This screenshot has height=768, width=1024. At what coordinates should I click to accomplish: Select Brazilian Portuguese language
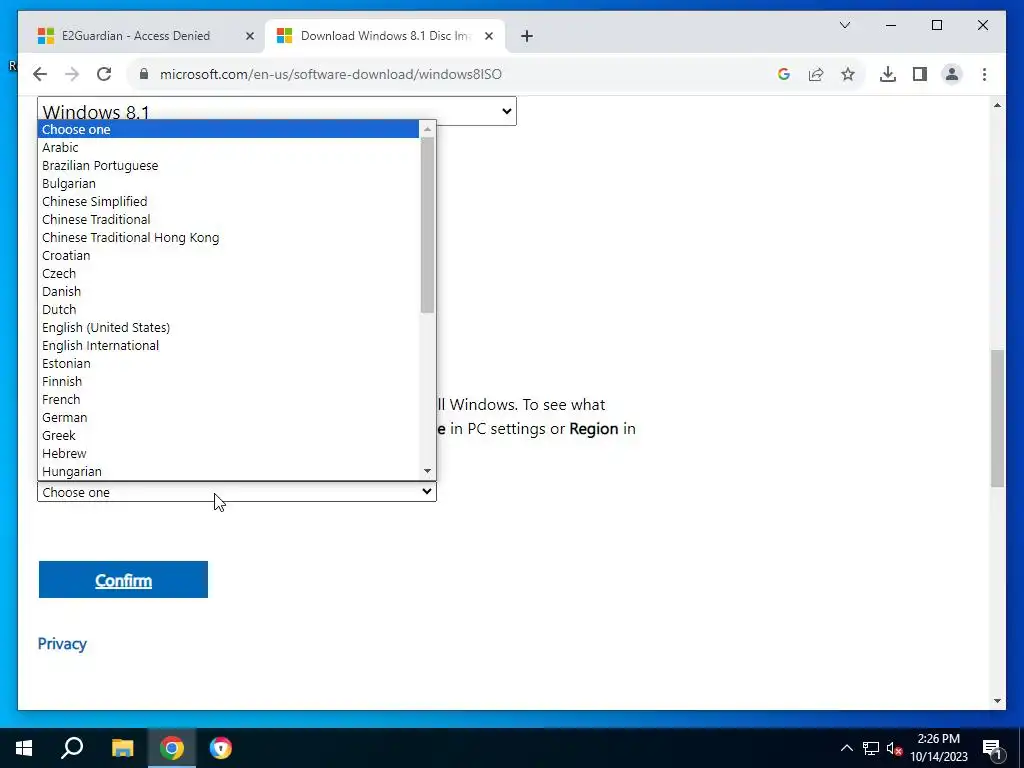click(x=229, y=165)
